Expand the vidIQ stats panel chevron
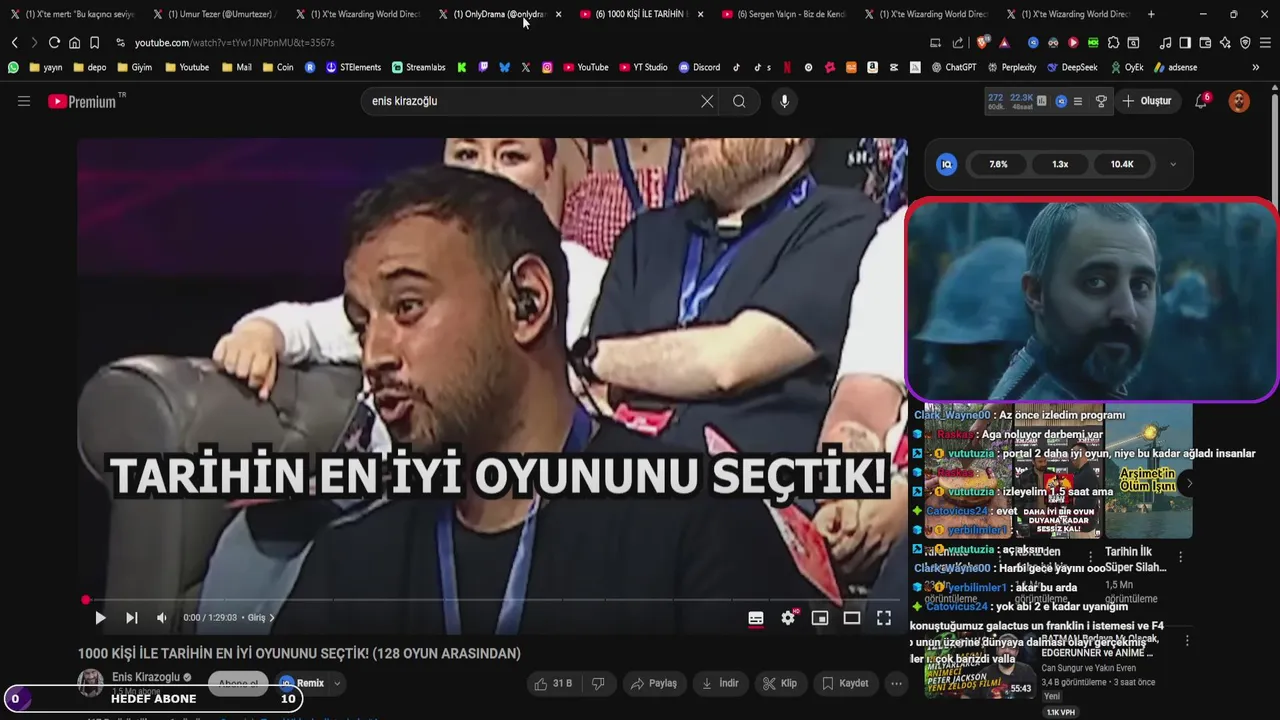The image size is (1280, 720). point(1173,164)
